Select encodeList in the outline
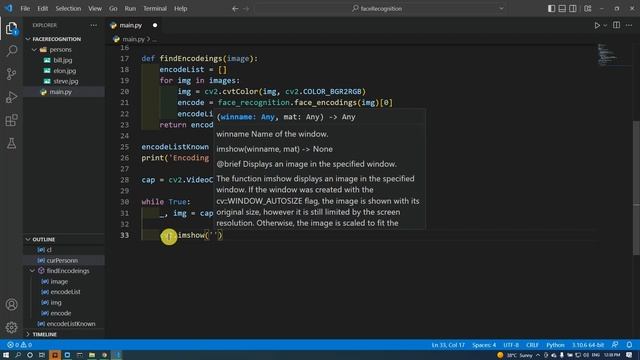 (x=65, y=292)
